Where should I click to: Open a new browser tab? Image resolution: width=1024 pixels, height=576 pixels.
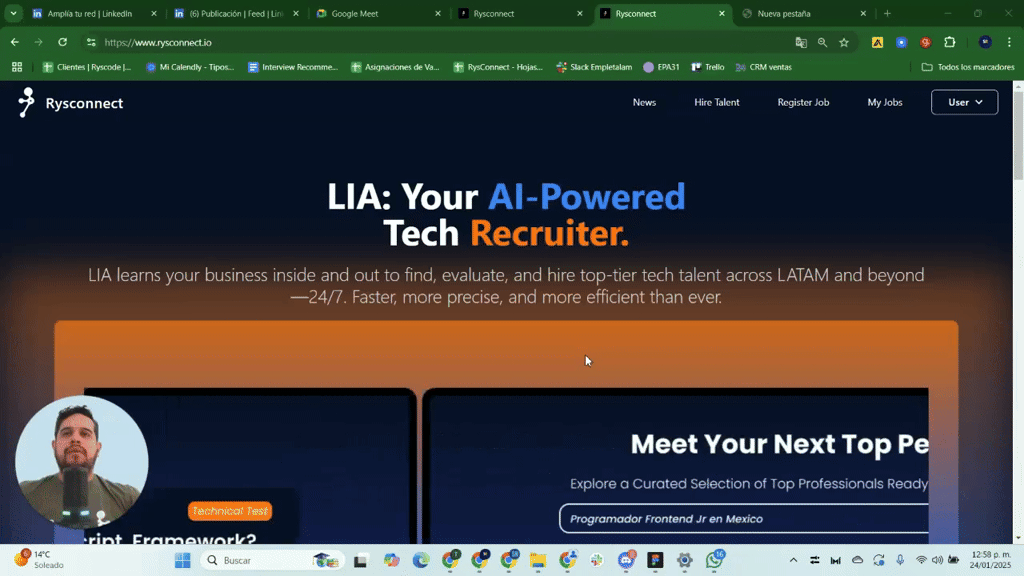887,13
